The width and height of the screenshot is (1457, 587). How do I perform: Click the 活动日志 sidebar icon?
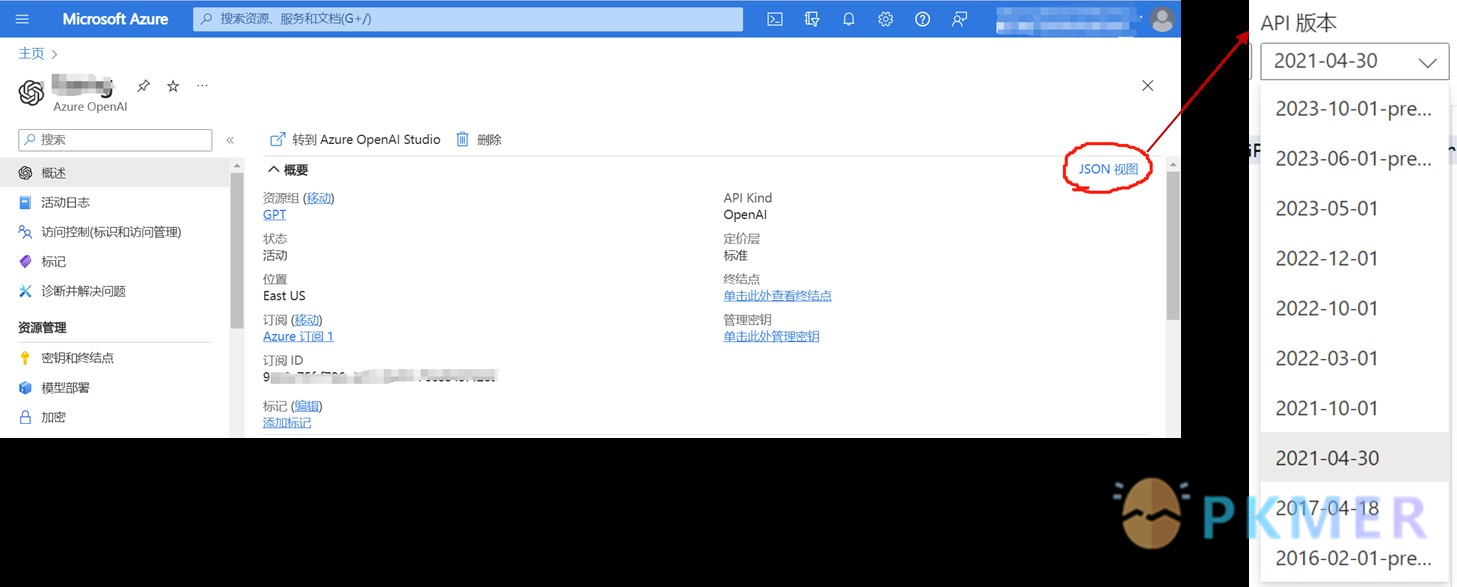(26, 202)
